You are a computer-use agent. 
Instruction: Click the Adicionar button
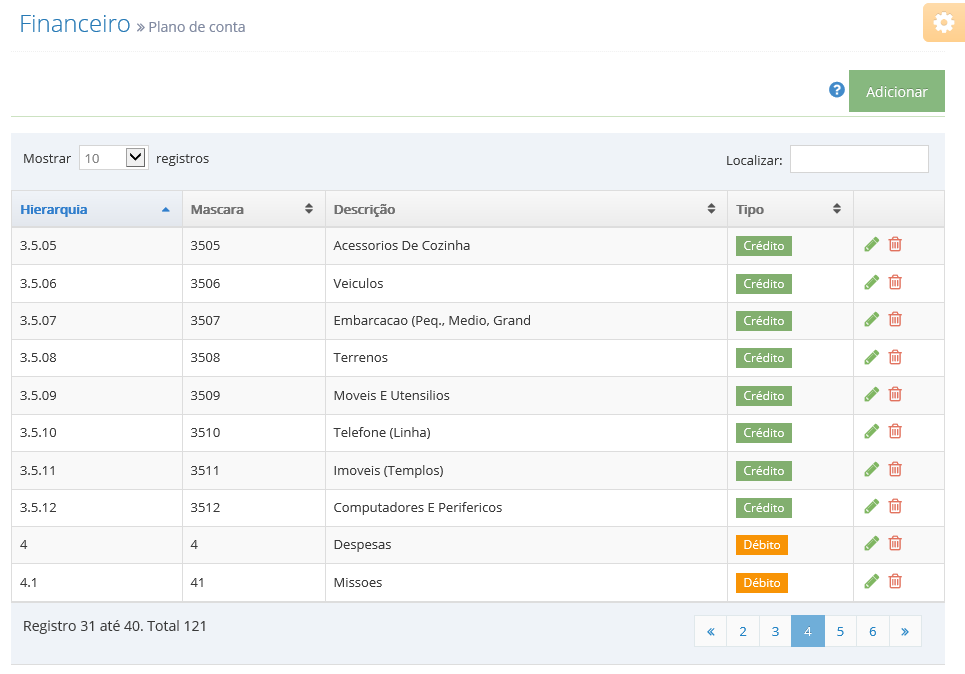897,91
